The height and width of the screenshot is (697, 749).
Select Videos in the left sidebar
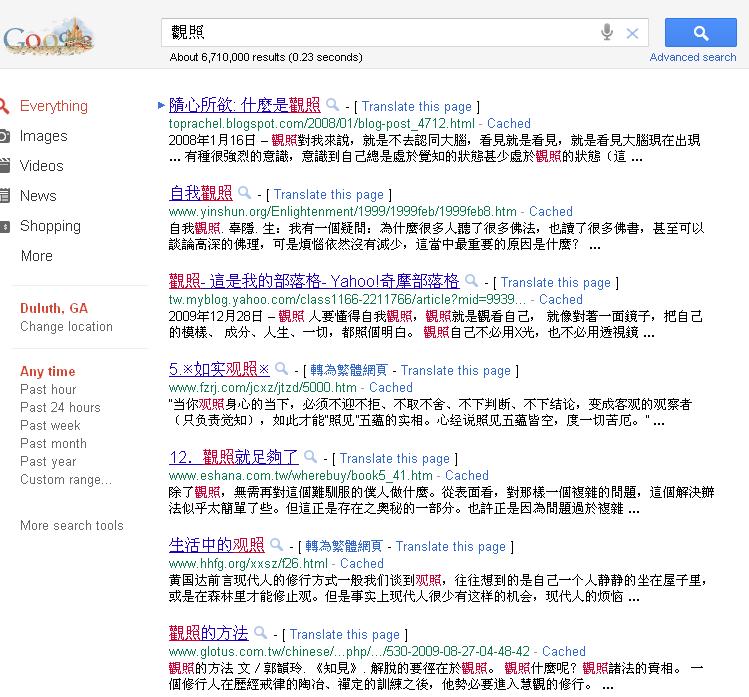[x=41, y=166]
